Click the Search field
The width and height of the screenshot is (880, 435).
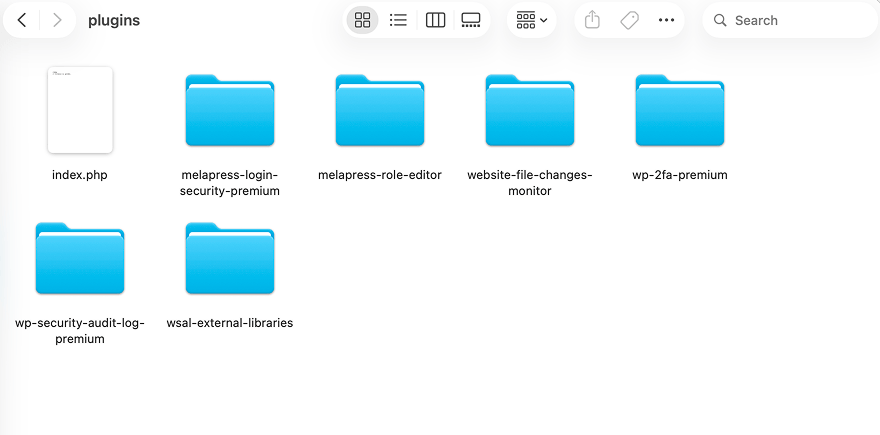pyautogui.click(x=790, y=21)
